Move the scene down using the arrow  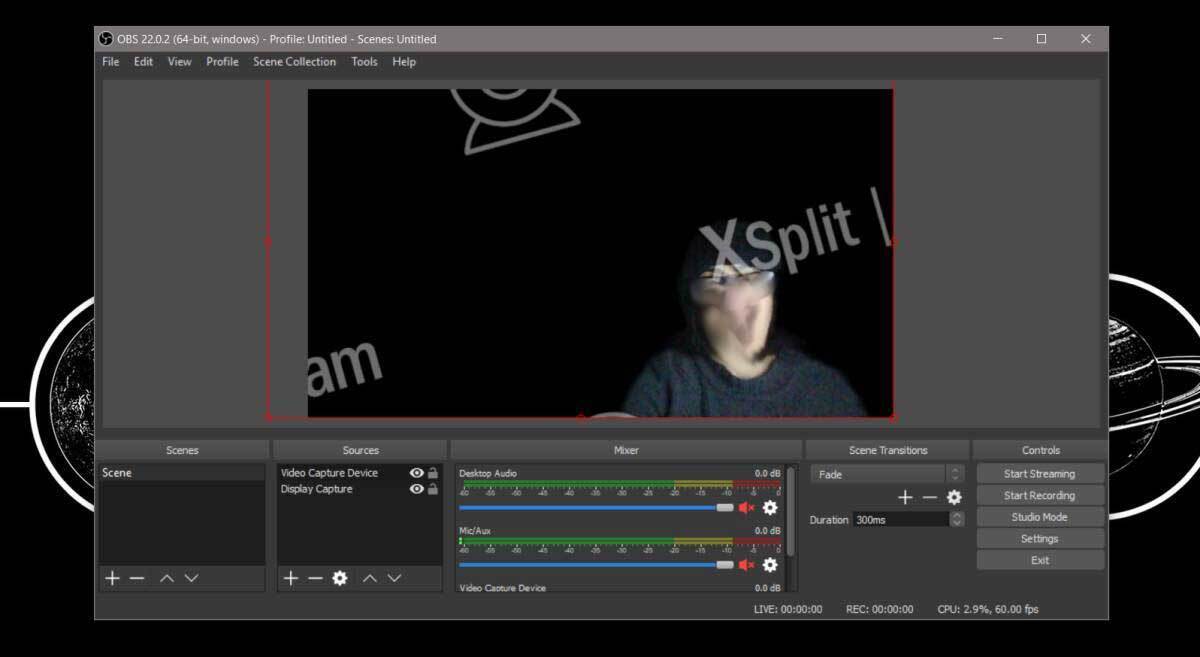(191, 578)
